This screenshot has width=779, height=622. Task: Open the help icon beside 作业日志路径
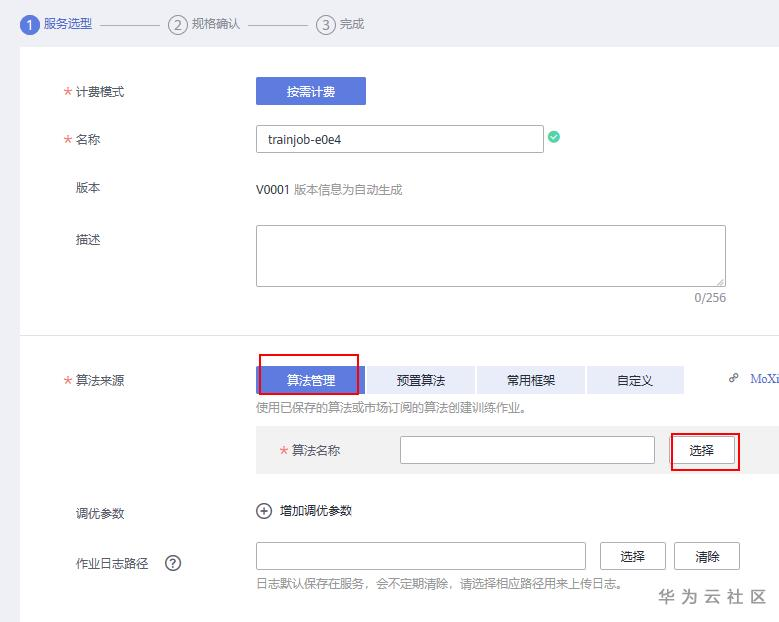(x=173, y=563)
